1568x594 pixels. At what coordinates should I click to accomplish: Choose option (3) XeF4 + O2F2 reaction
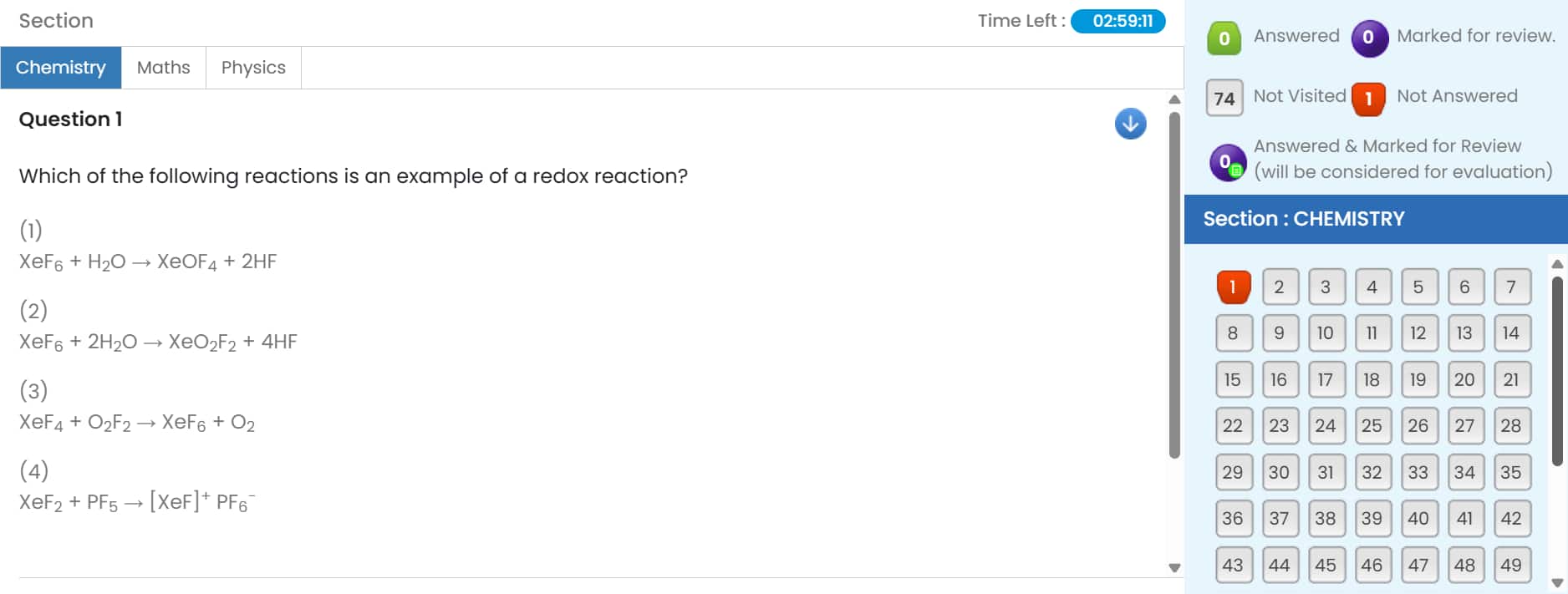[137, 422]
